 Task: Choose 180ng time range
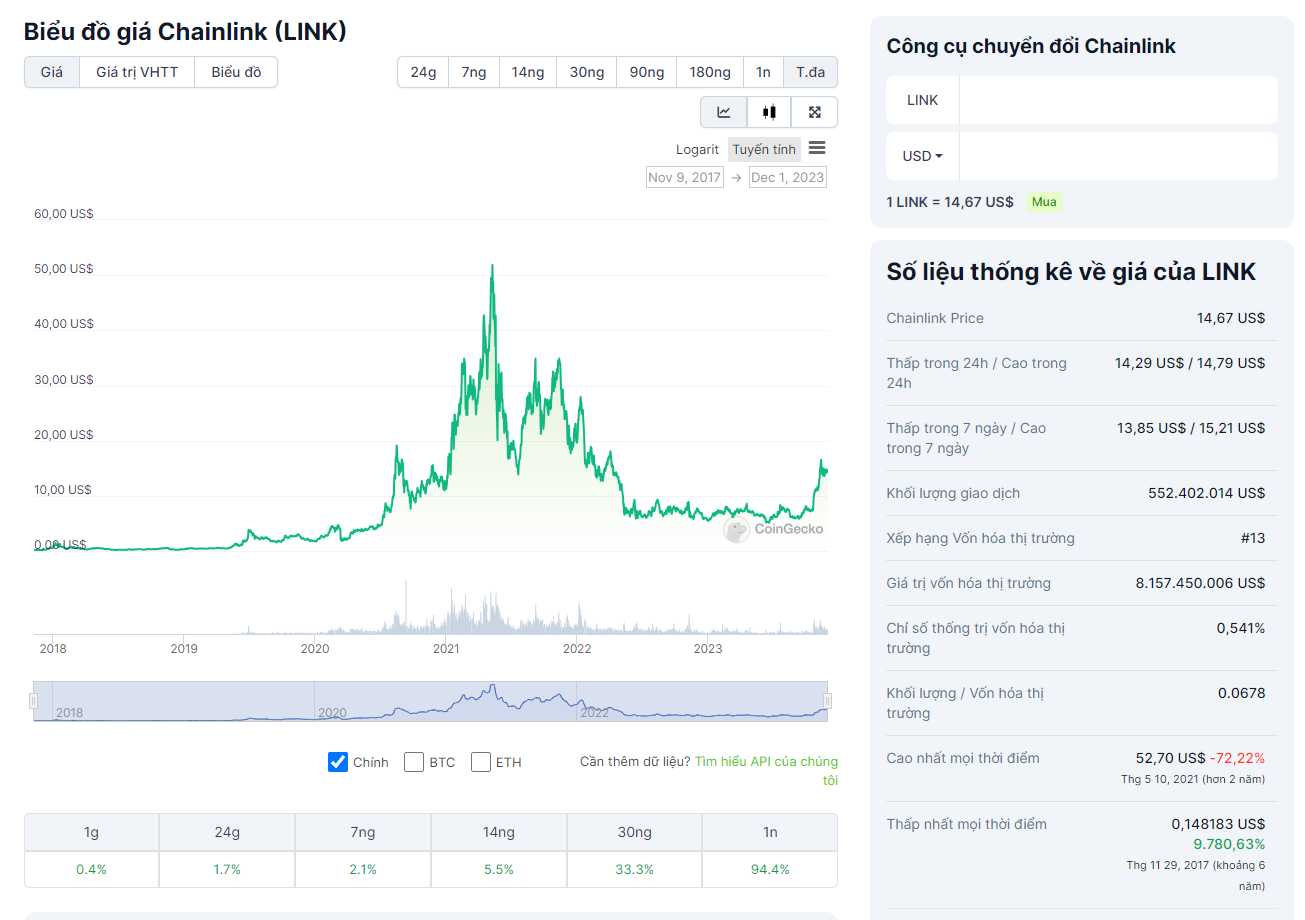pyautogui.click(x=710, y=72)
